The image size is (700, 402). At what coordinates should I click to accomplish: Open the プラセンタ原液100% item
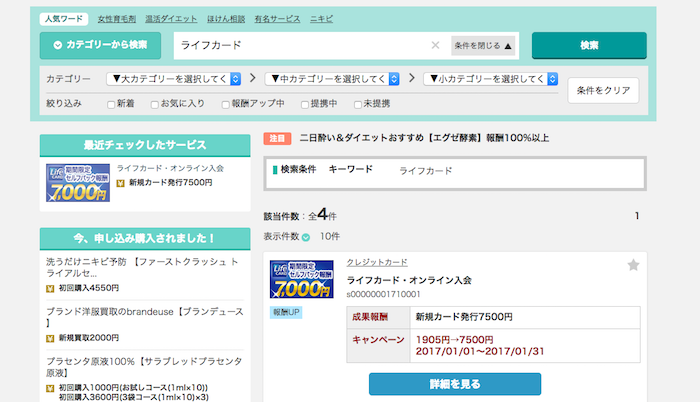click(144, 367)
